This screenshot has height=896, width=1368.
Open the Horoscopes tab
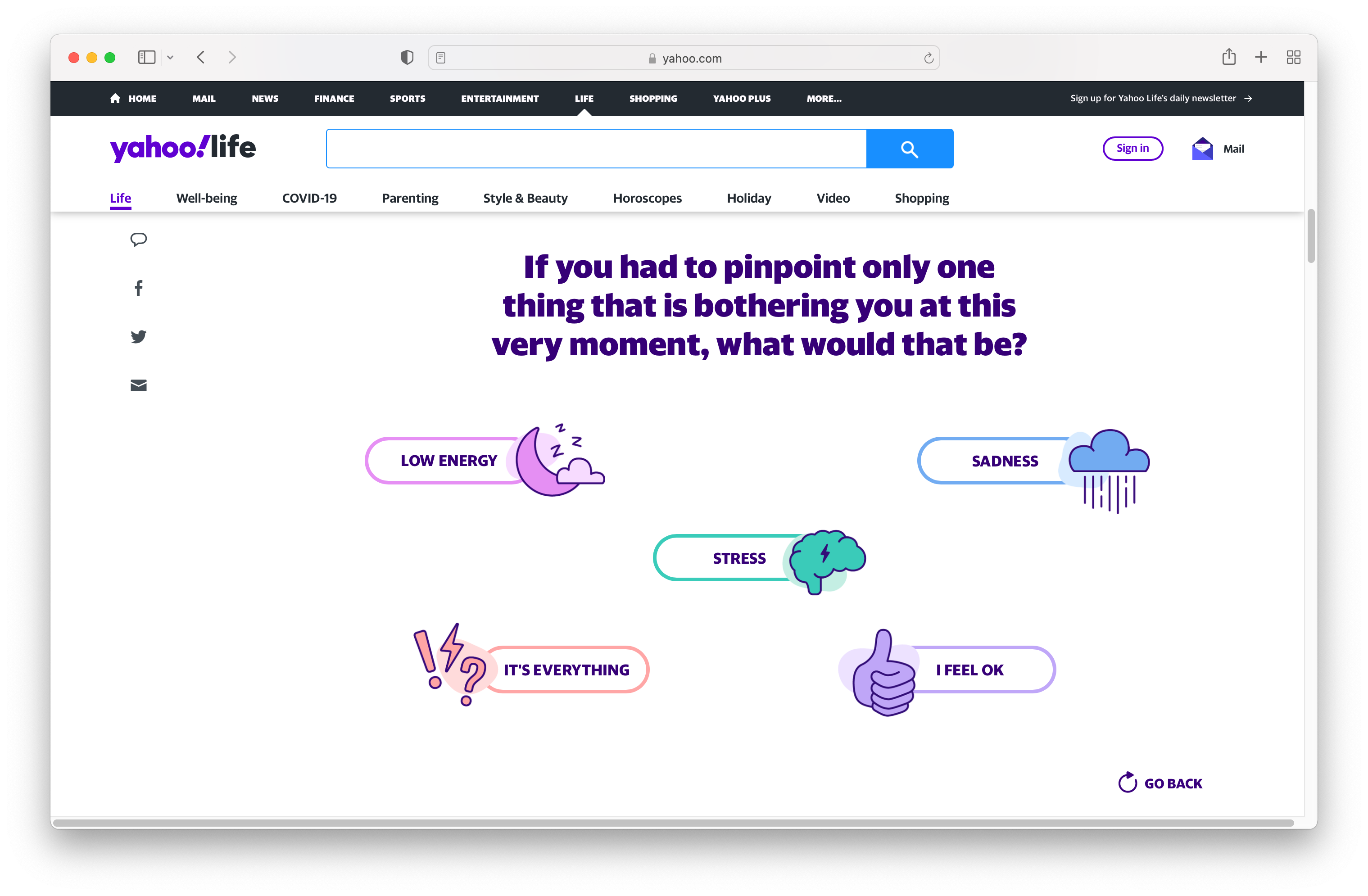pos(647,198)
